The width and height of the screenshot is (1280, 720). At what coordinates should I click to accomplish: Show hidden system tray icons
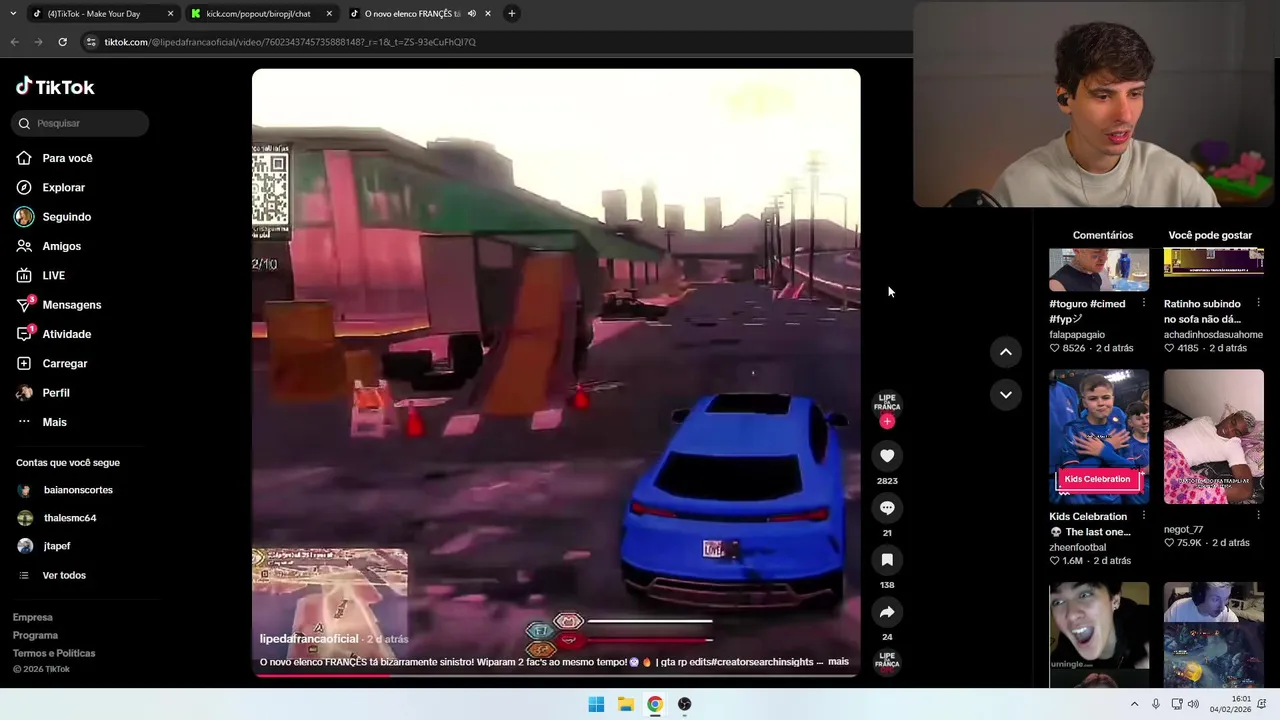click(x=1134, y=704)
